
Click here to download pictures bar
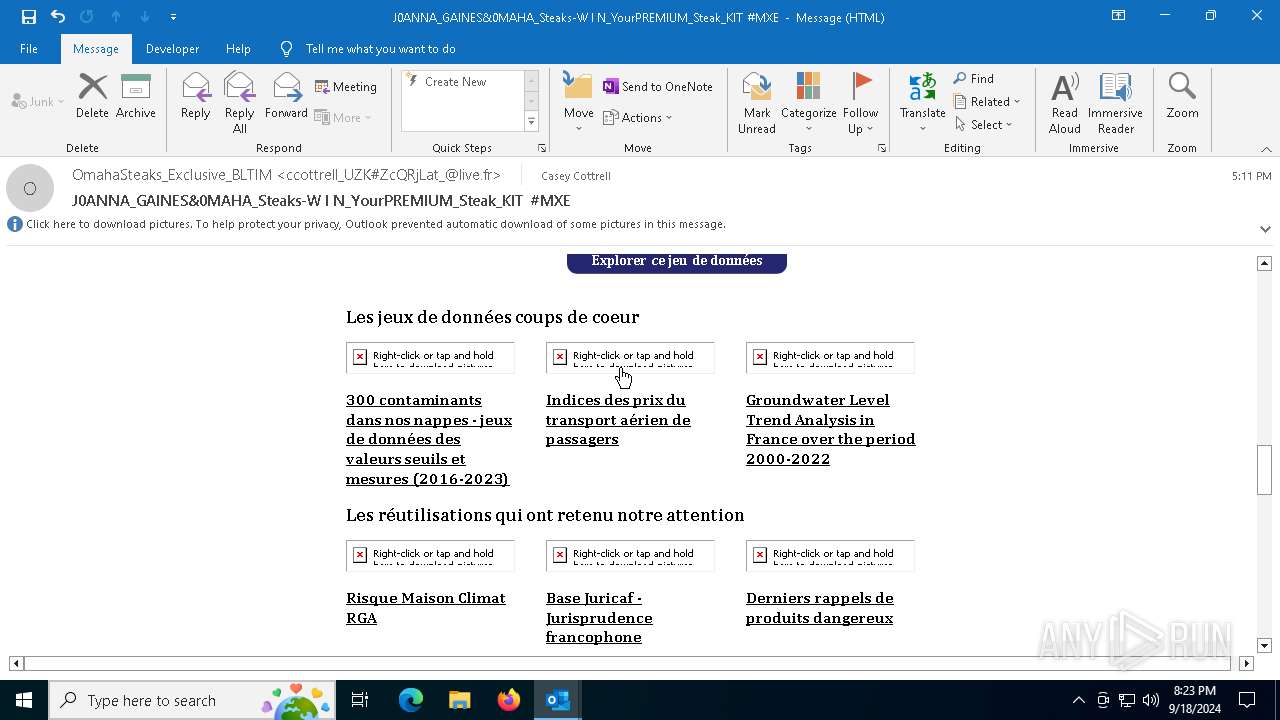pyautogui.click(x=376, y=225)
